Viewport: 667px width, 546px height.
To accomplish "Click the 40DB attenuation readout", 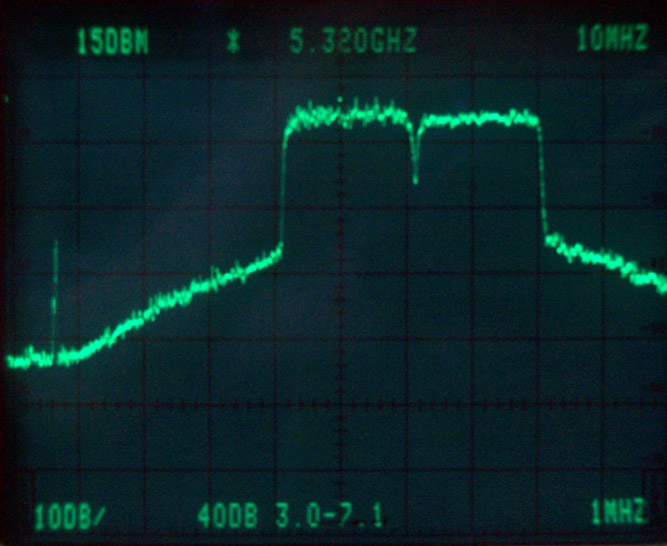I will pos(228,516).
